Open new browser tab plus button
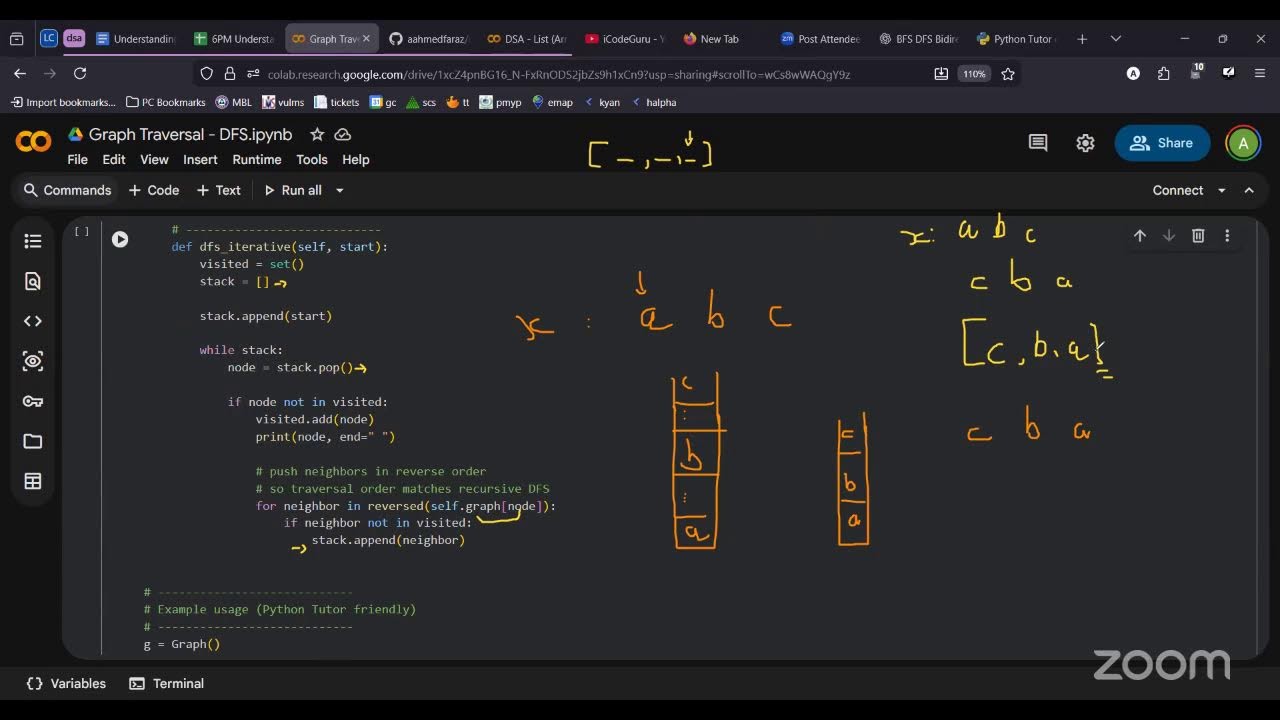This screenshot has width=1280, height=720. pyautogui.click(x=1082, y=39)
